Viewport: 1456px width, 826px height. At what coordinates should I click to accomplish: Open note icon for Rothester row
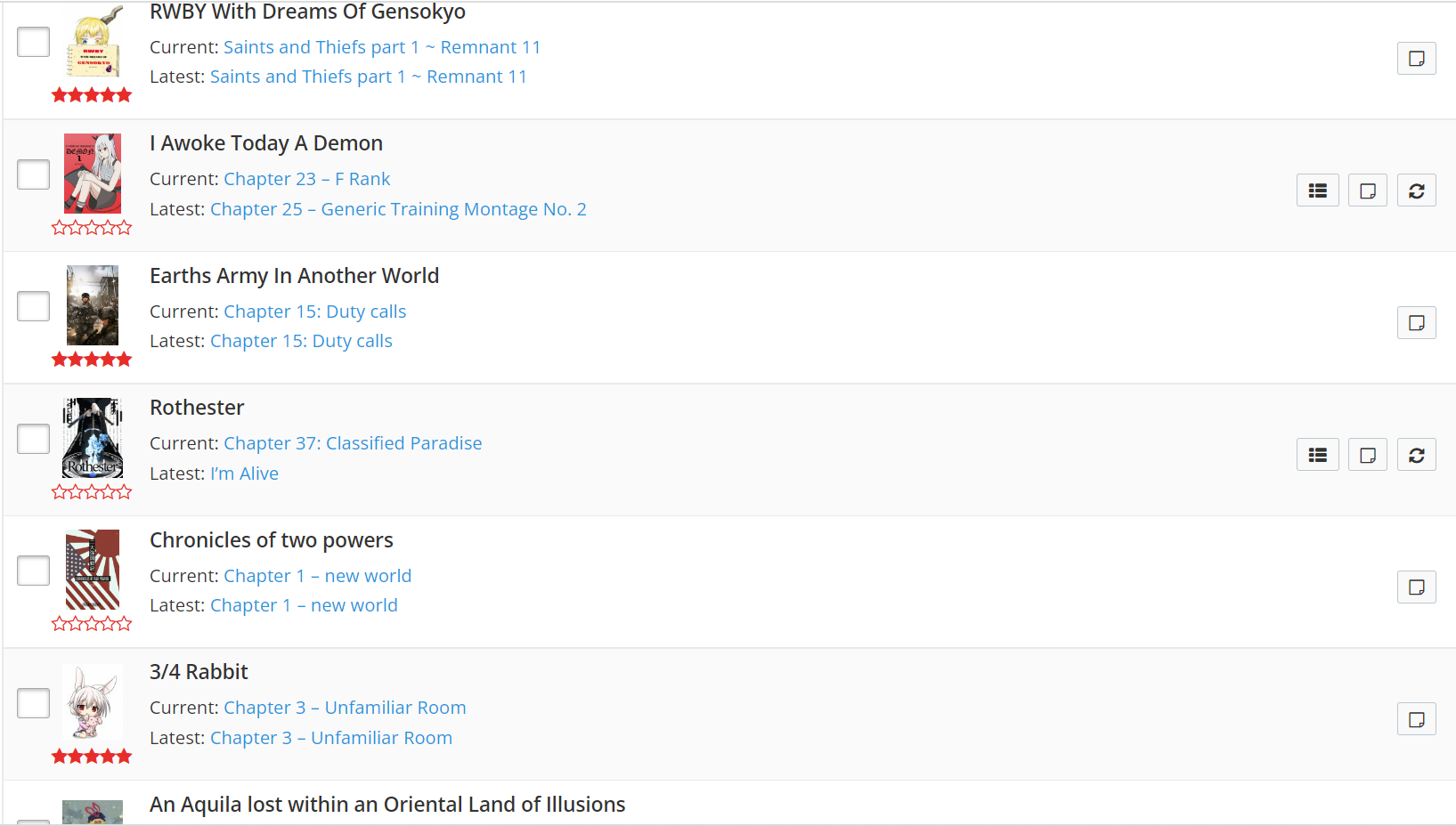1367,455
